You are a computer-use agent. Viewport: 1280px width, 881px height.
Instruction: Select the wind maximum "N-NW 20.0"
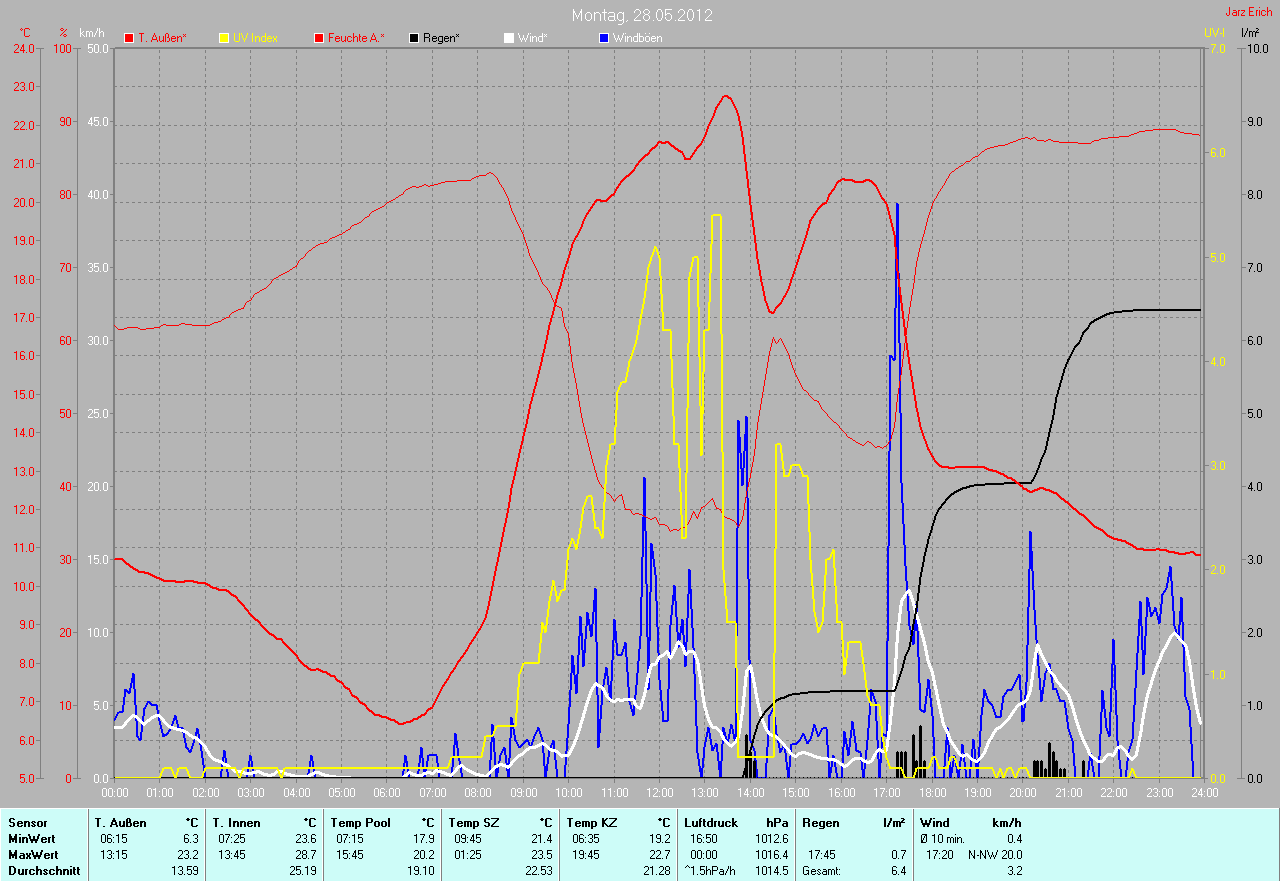995,855
